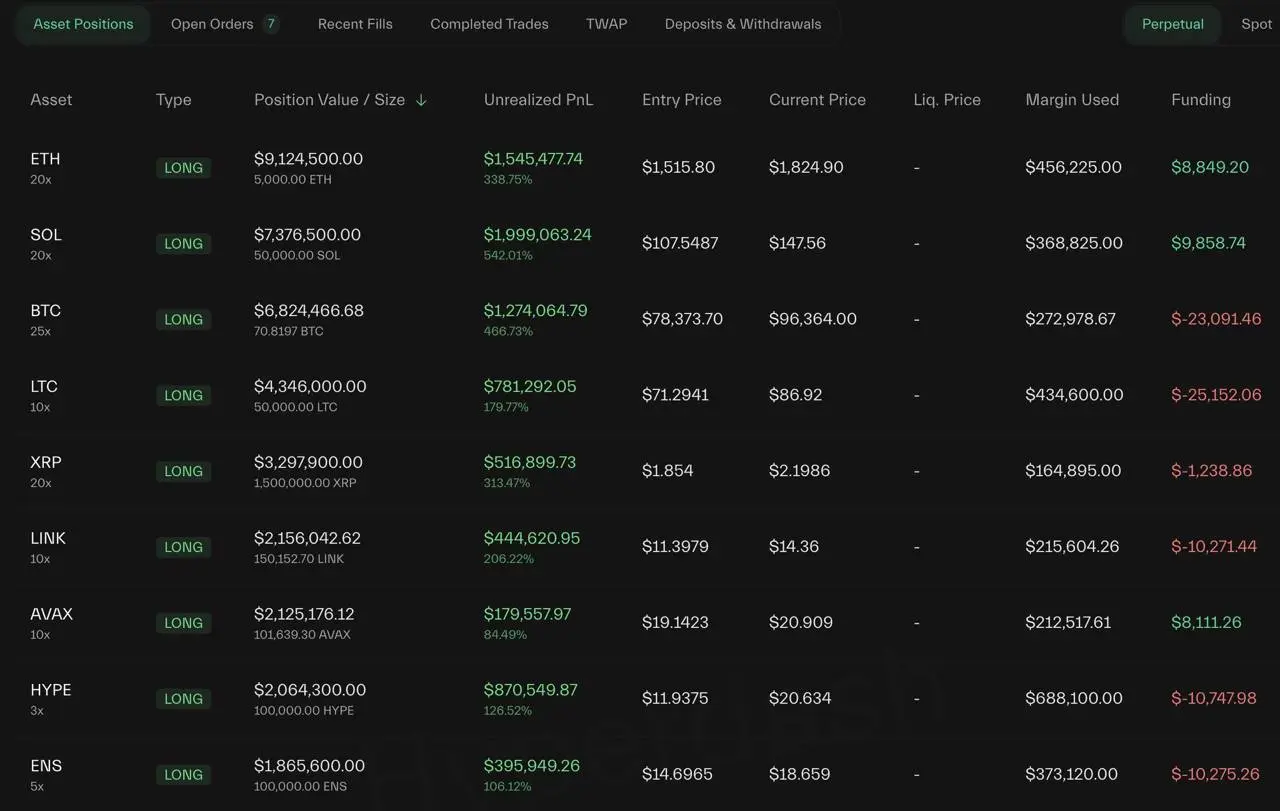Click ETH position value $9,124,500.00
Image resolution: width=1280 pixels, height=811 pixels.
308,159
